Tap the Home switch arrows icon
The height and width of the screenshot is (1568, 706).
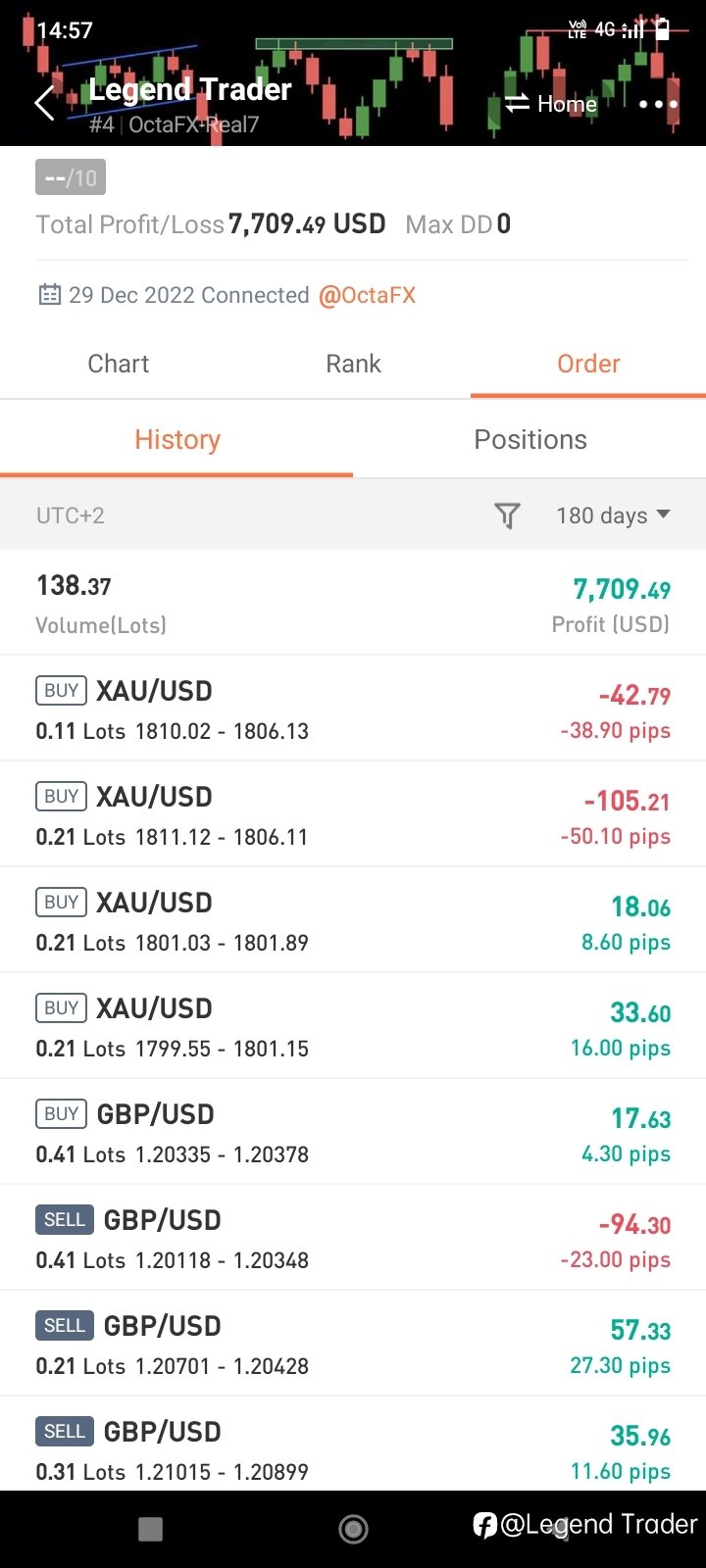click(x=517, y=103)
